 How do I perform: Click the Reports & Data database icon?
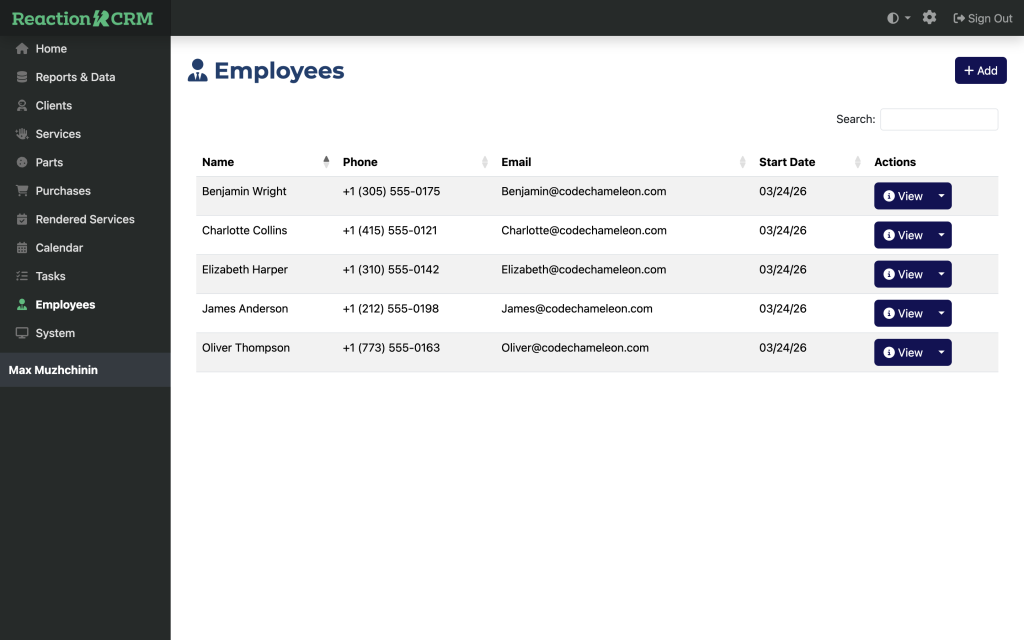22,77
